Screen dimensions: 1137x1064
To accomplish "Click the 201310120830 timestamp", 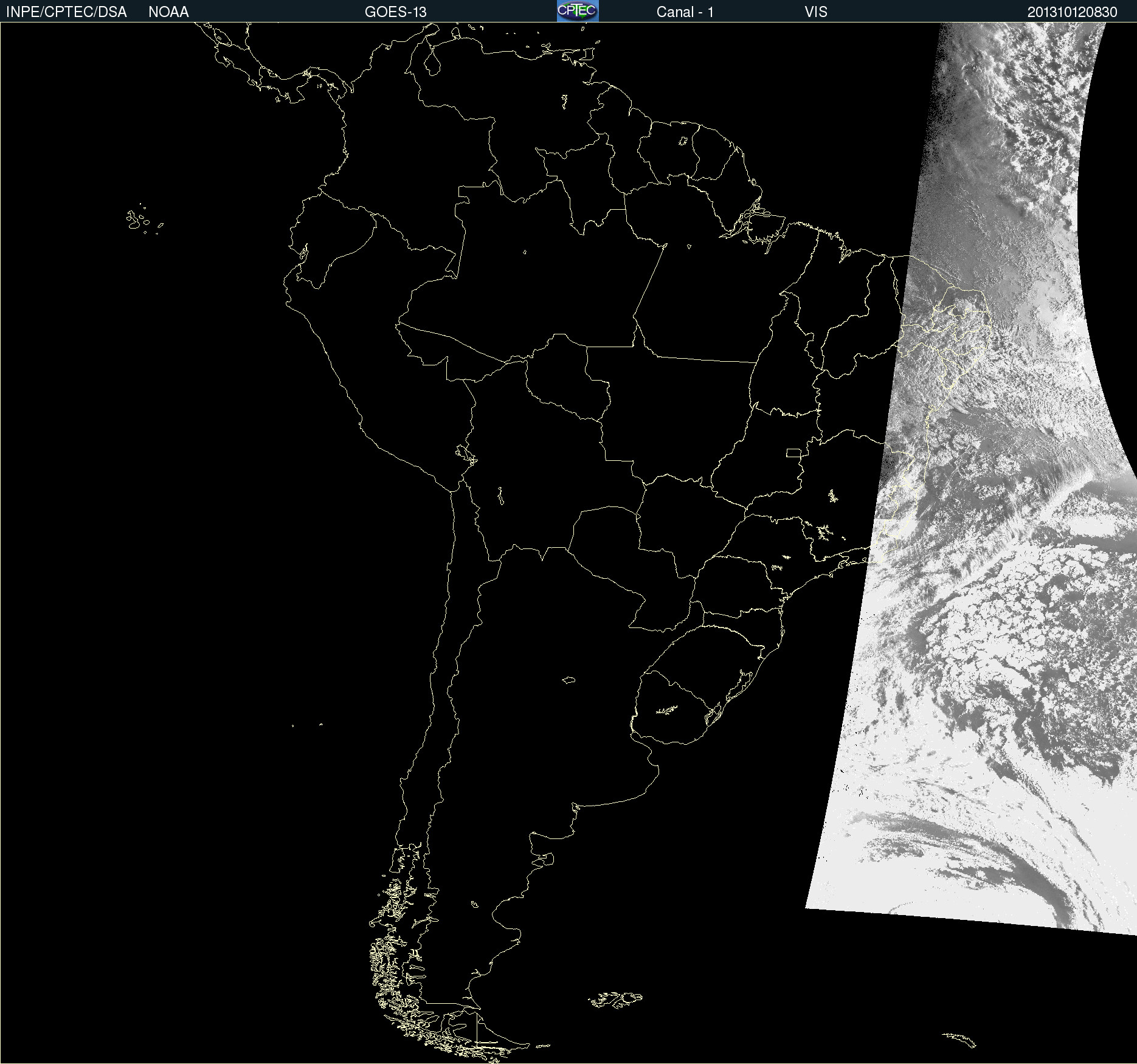I will pyautogui.click(x=1073, y=12).
